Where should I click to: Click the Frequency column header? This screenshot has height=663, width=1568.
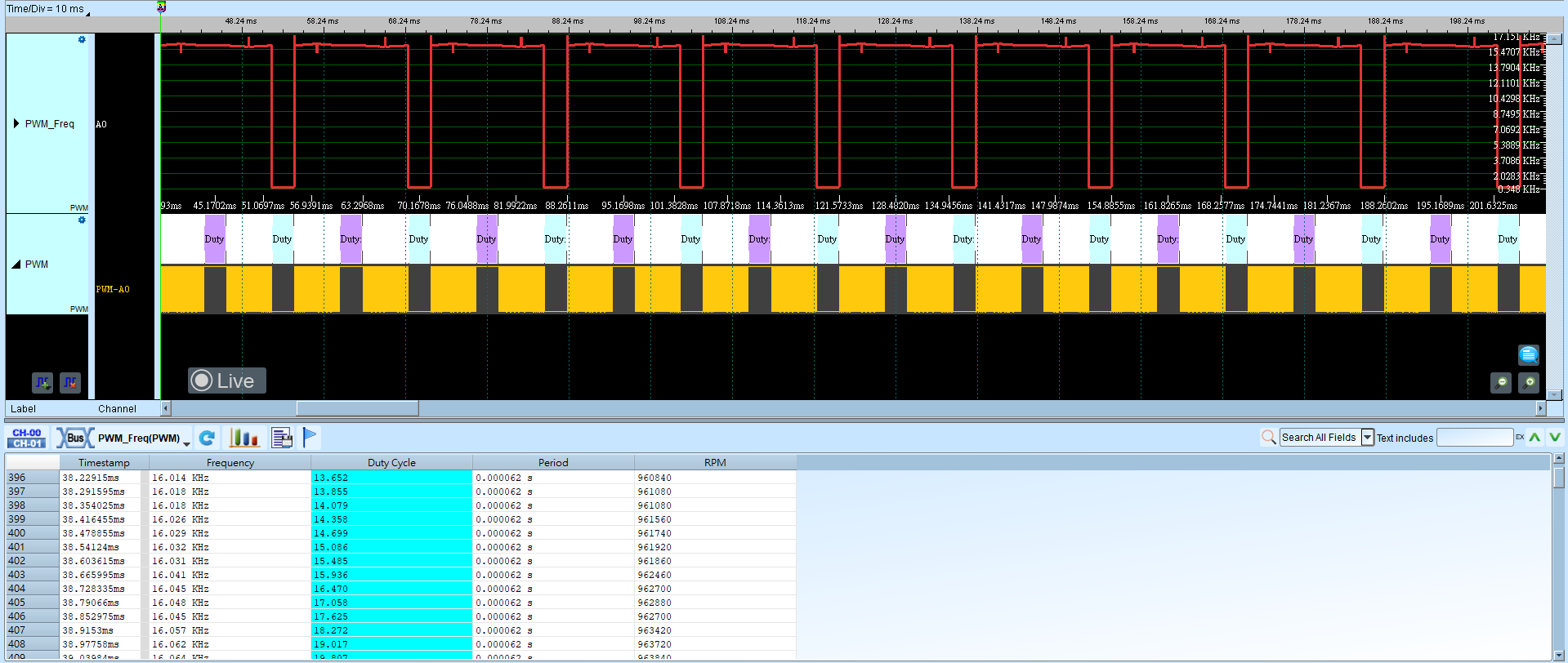click(230, 462)
